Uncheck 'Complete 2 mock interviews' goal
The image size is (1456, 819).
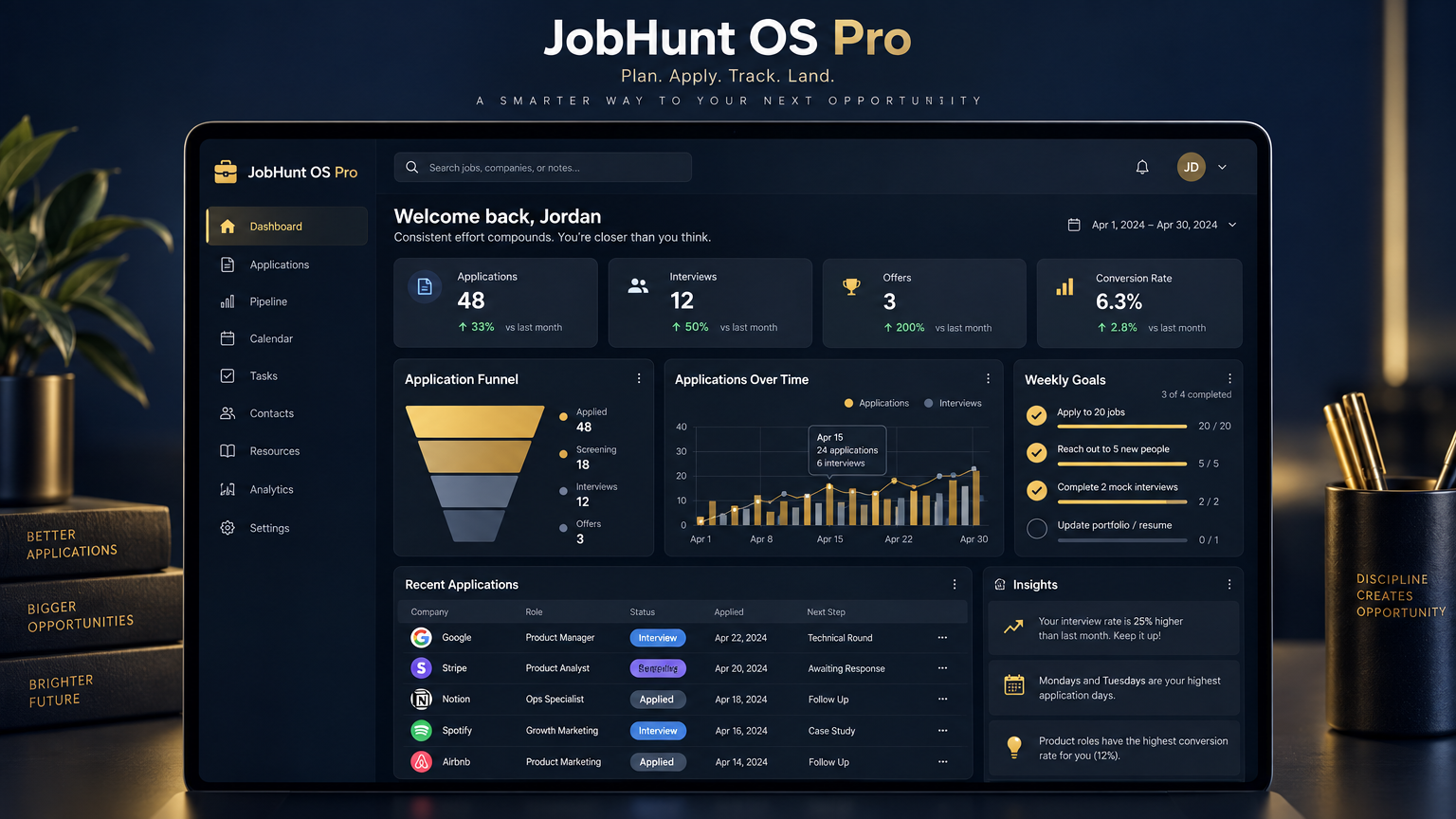tap(1037, 490)
